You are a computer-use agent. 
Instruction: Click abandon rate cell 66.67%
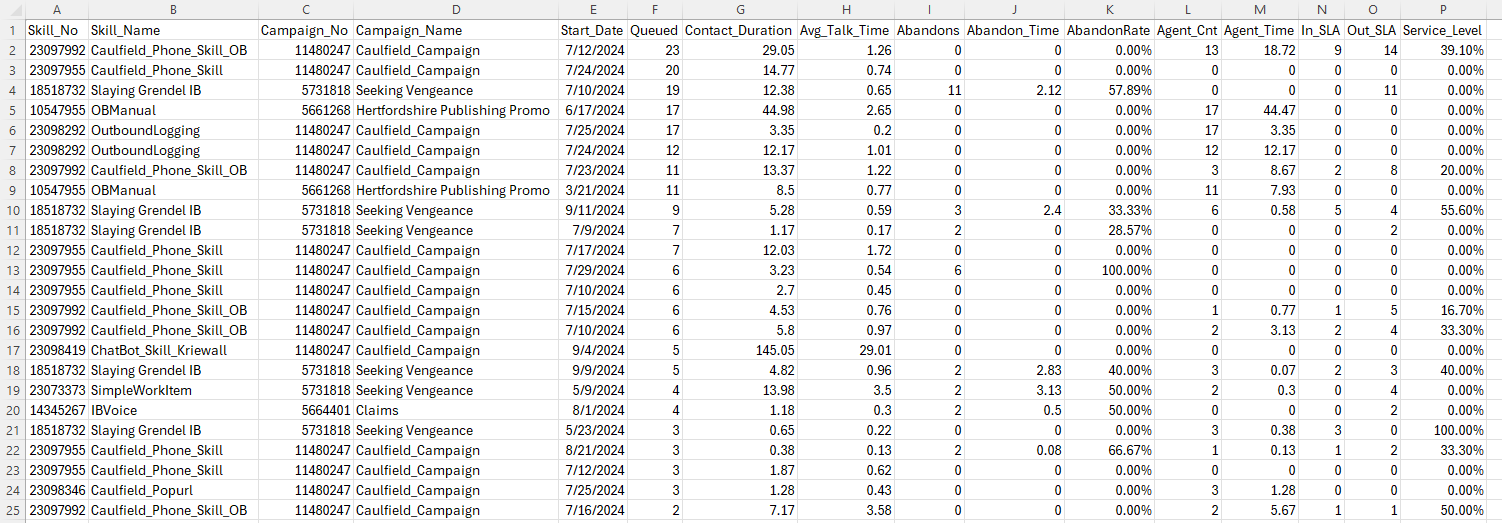(x=1109, y=450)
